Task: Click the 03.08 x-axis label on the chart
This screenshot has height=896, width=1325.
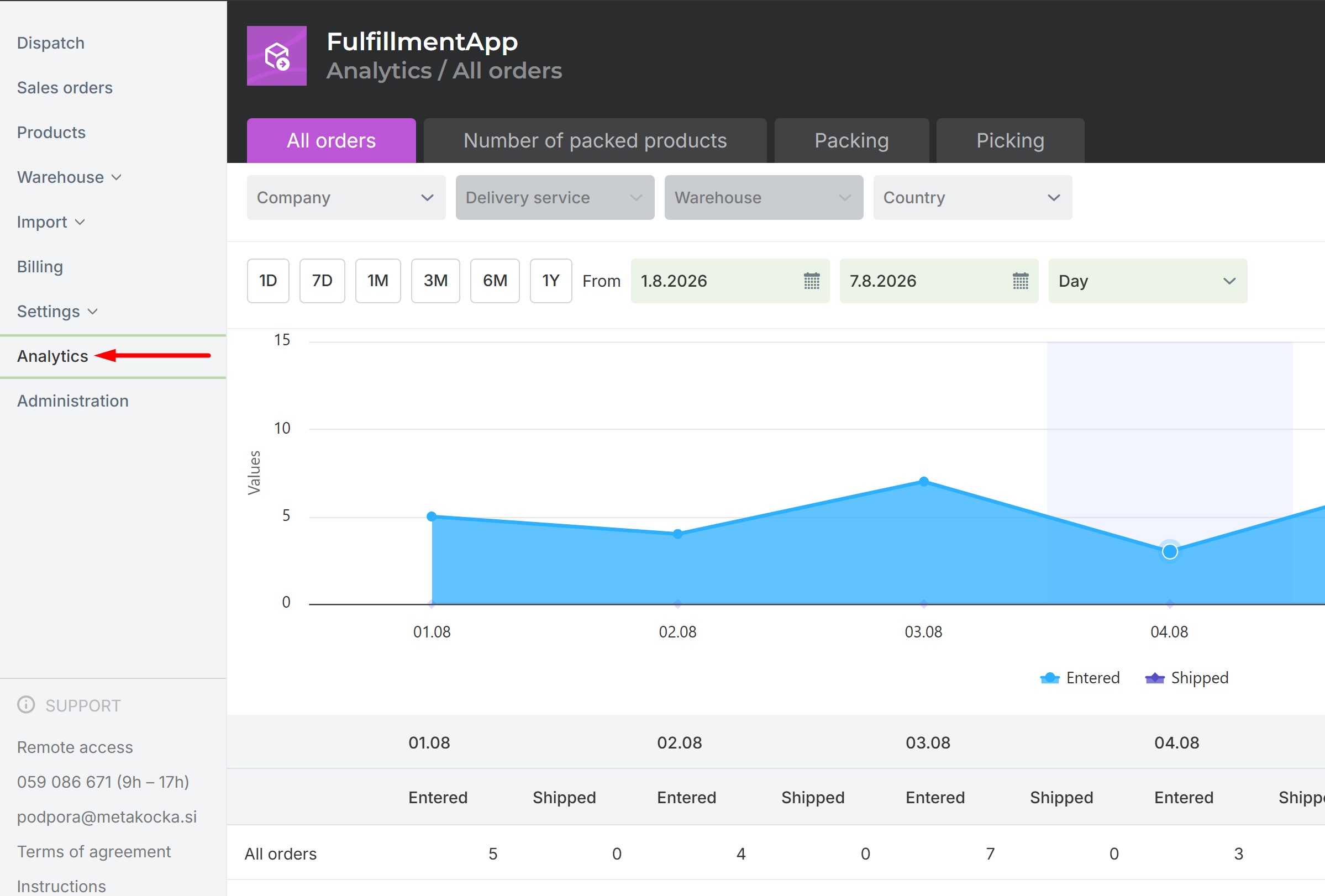Action: tap(924, 632)
